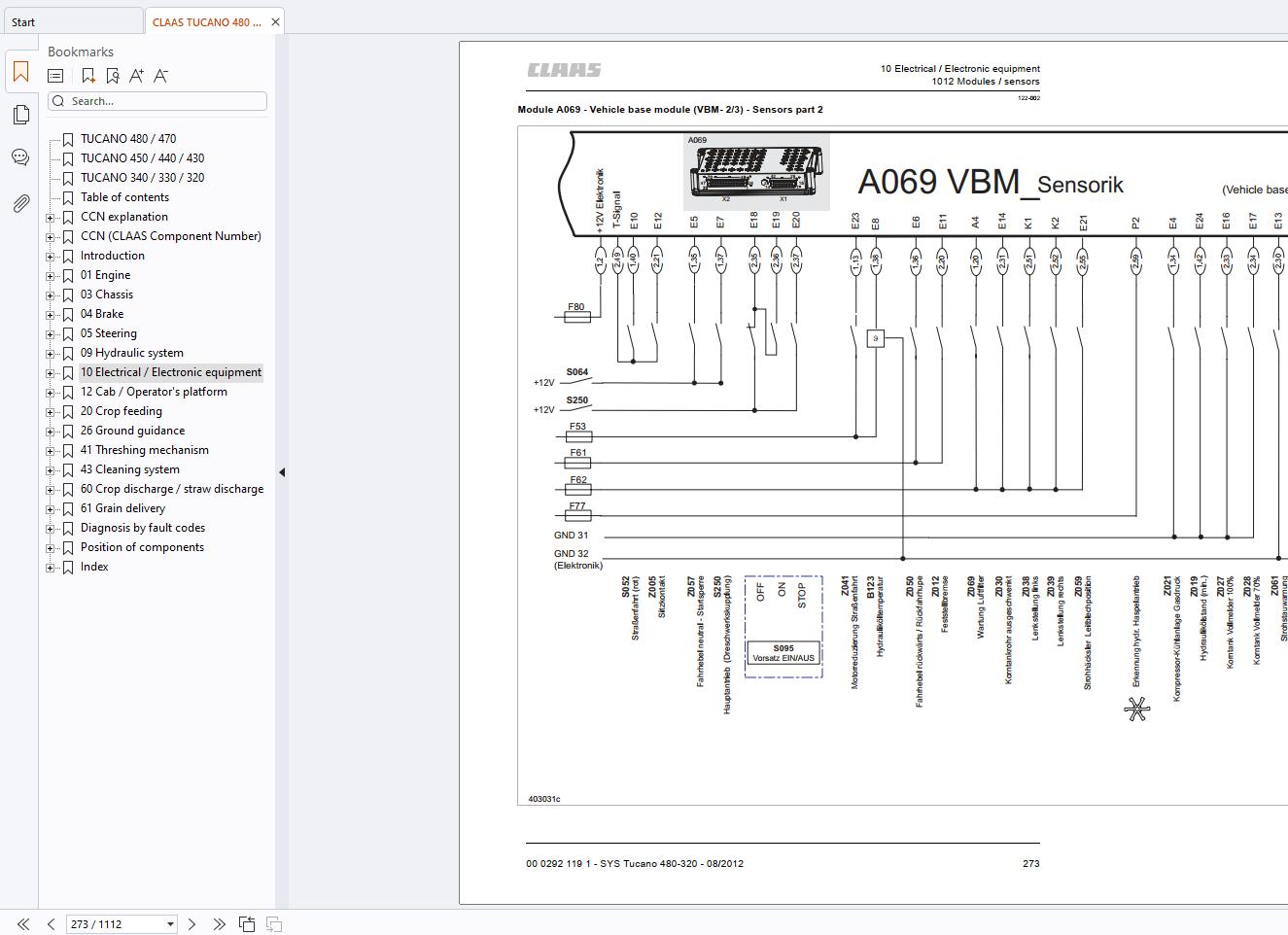Expand the Introduction bookmark
This screenshot has height=935, width=1288.
(x=51, y=257)
